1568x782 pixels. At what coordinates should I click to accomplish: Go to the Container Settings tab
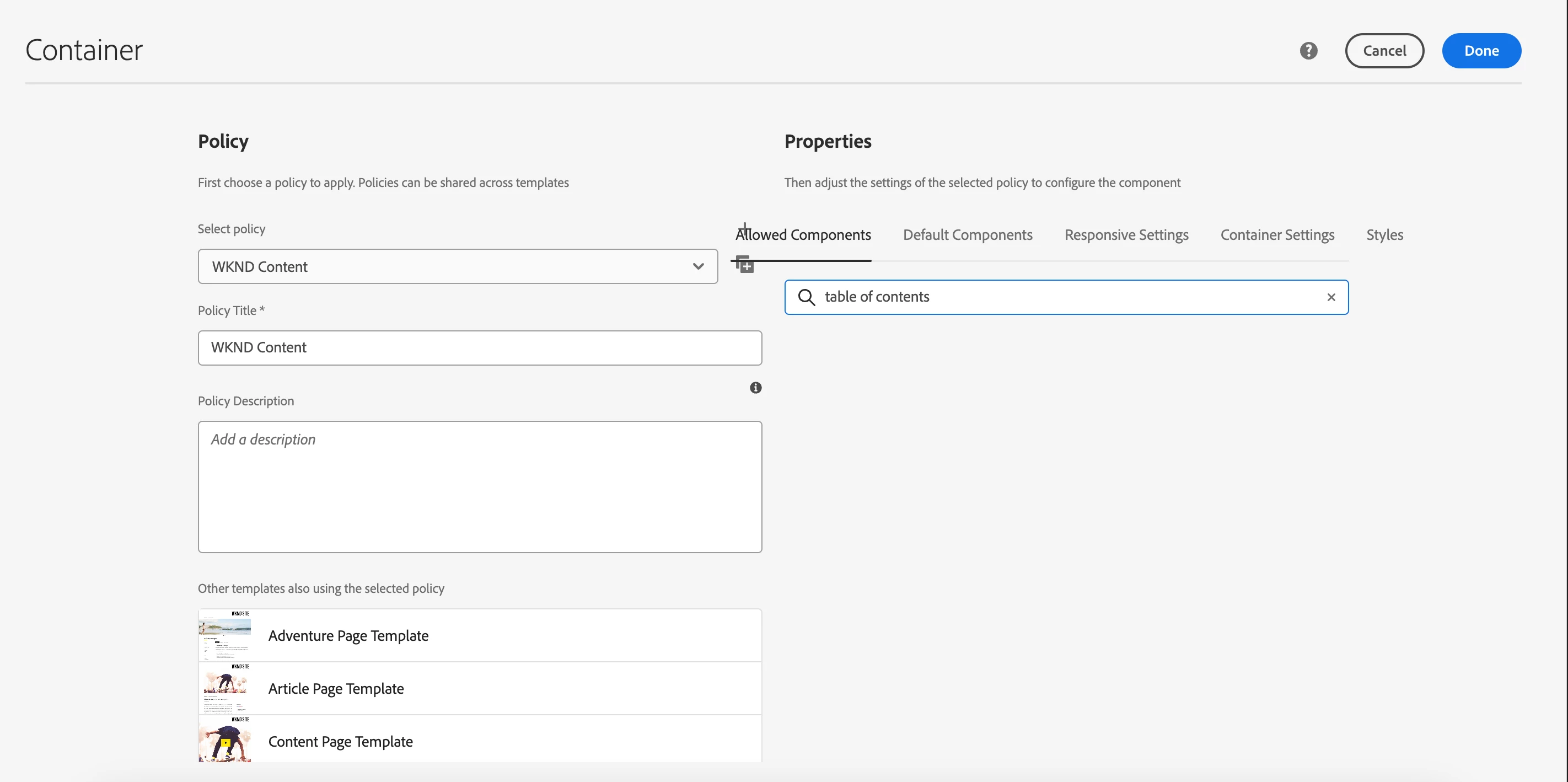[x=1277, y=235]
